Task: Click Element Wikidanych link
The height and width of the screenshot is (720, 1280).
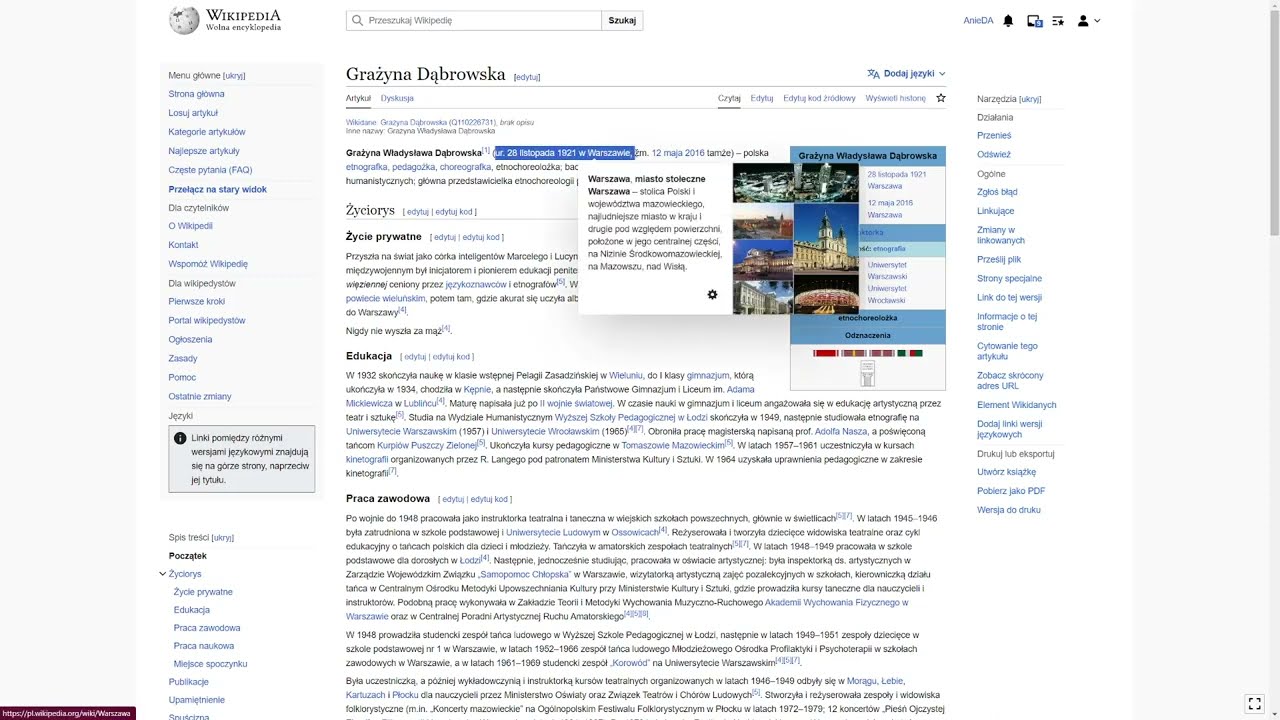Action: click(1017, 405)
